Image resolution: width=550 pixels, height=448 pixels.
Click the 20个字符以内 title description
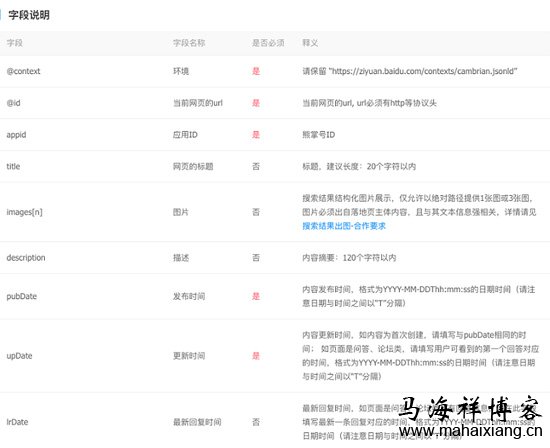click(359, 166)
